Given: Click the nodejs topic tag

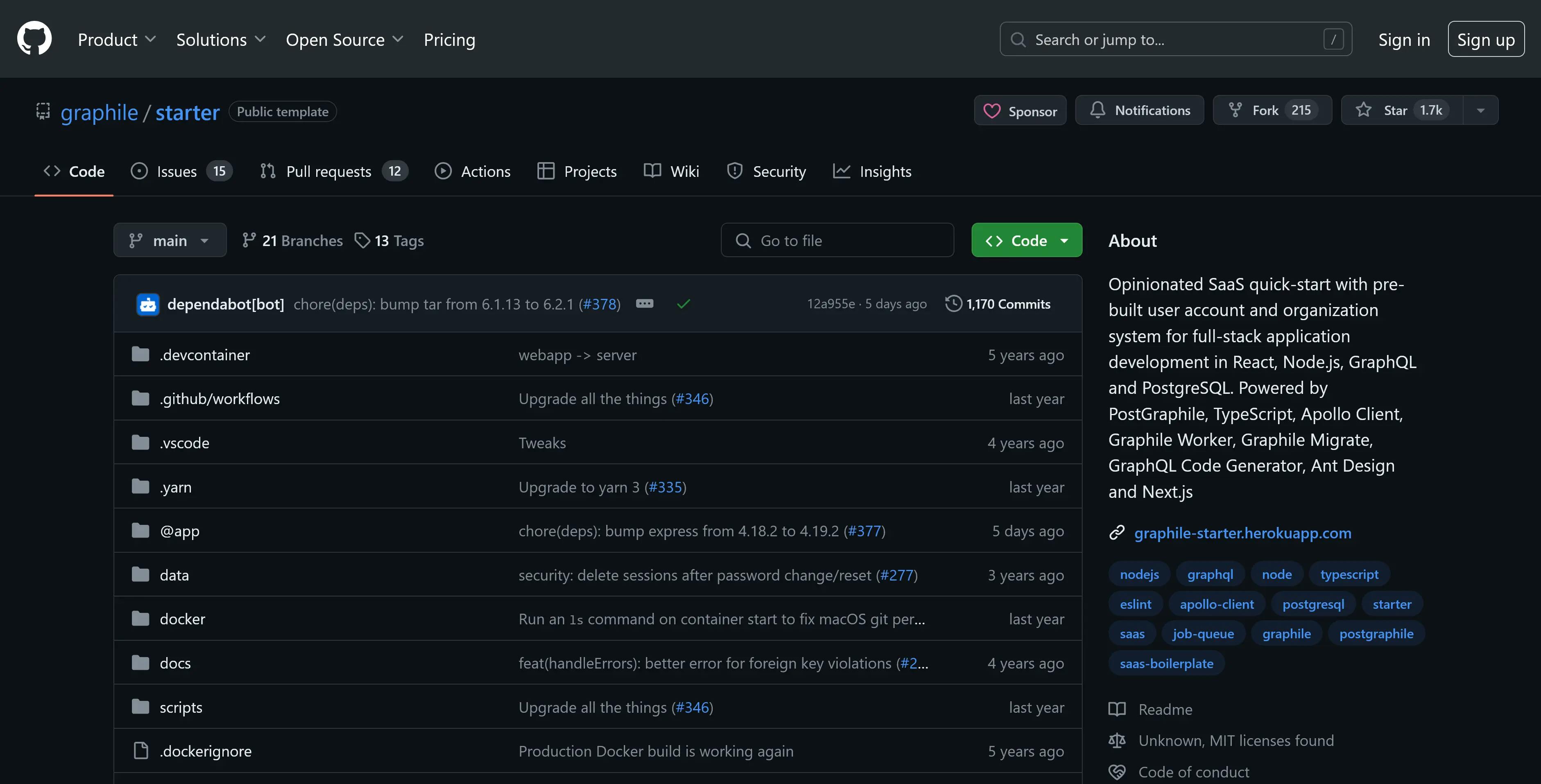Looking at the screenshot, I should tap(1139, 574).
